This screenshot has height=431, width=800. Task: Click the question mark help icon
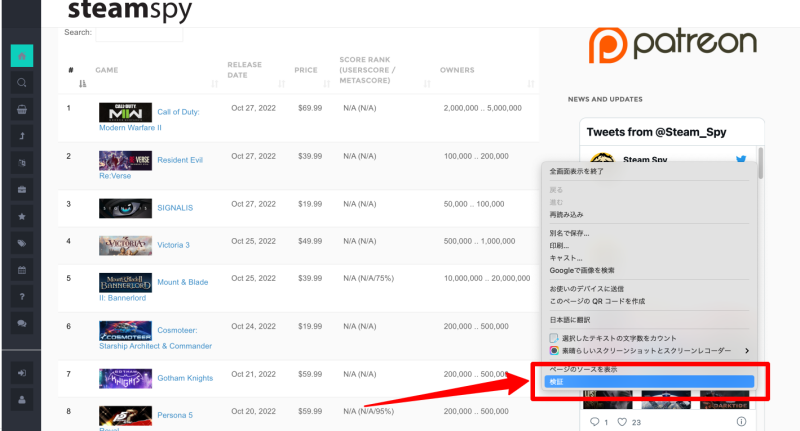tap(21, 297)
